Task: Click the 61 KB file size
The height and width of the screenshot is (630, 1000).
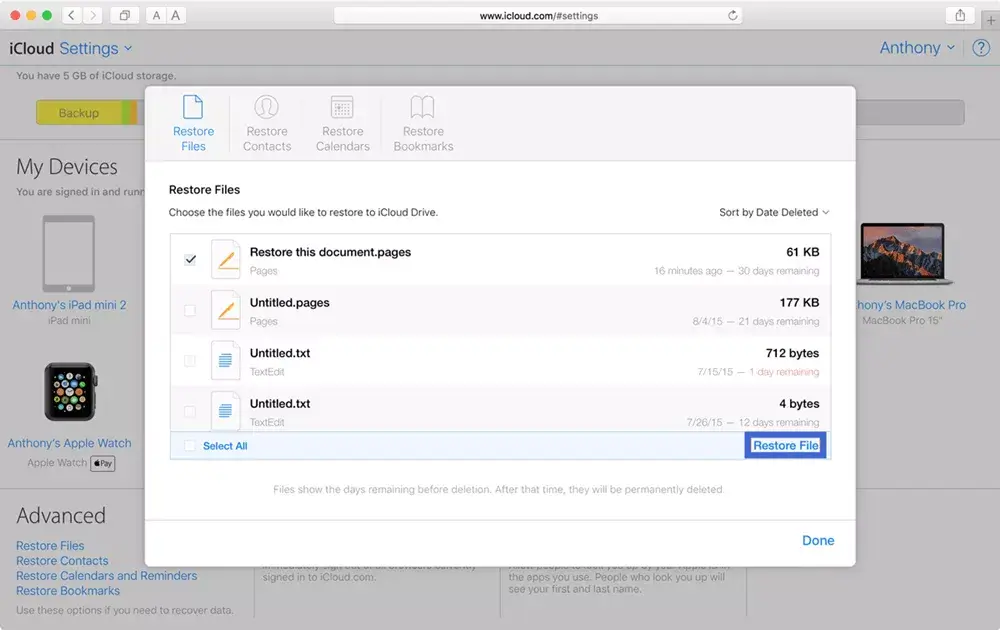Action: pyautogui.click(x=802, y=252)
